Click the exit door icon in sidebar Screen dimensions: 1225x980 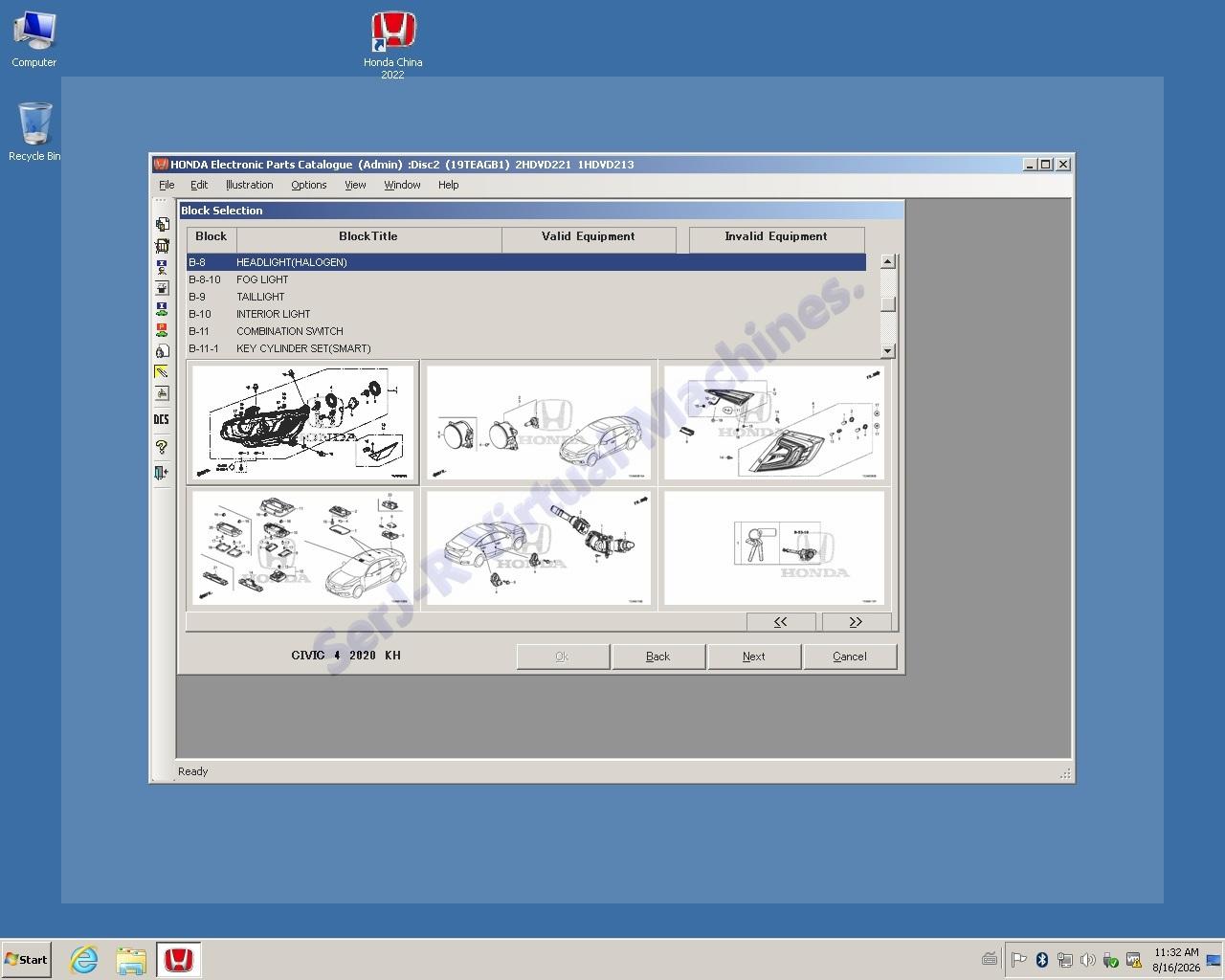(161, 472)
